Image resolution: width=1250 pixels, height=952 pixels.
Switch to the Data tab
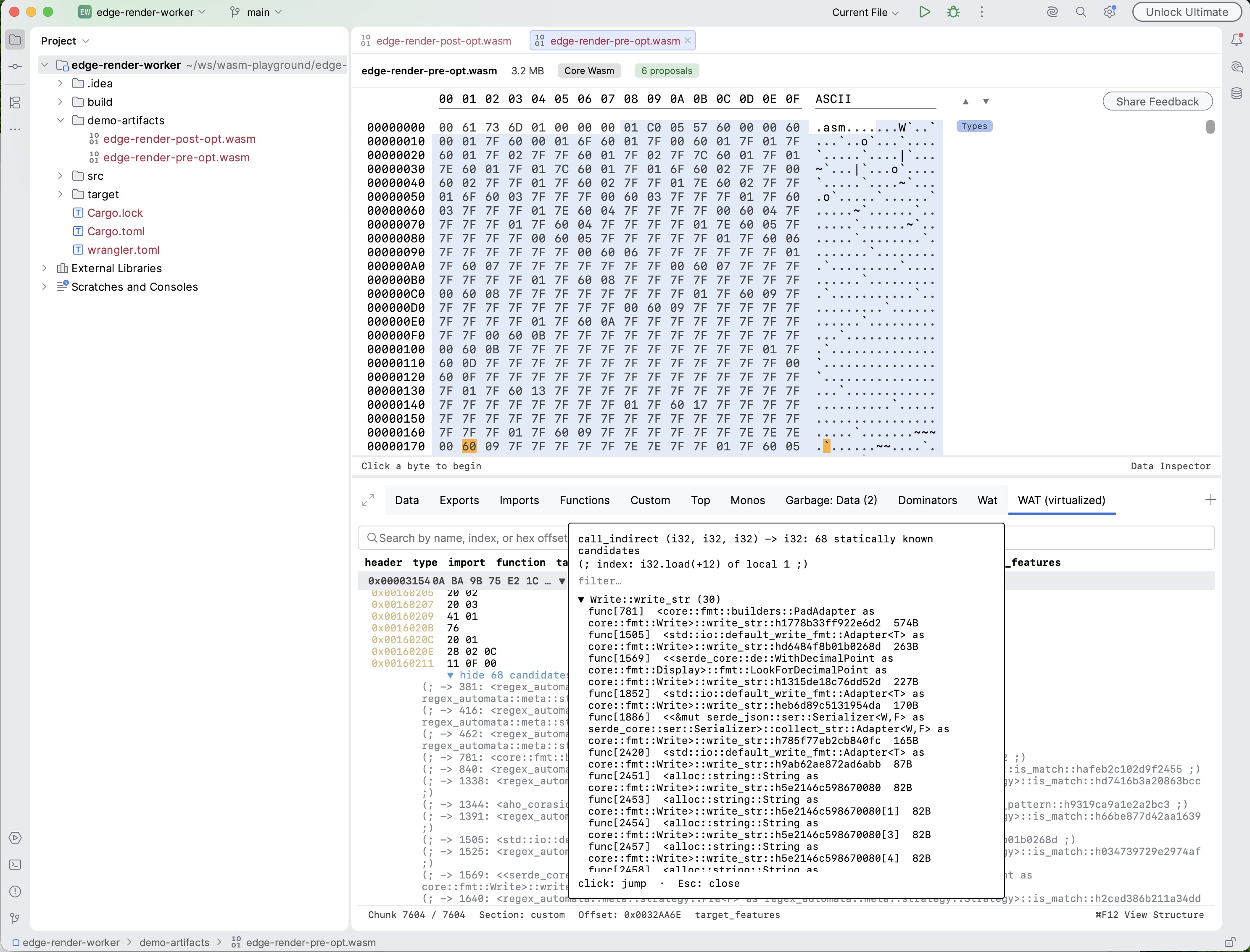pyautogui.click(x=406, y=500)
